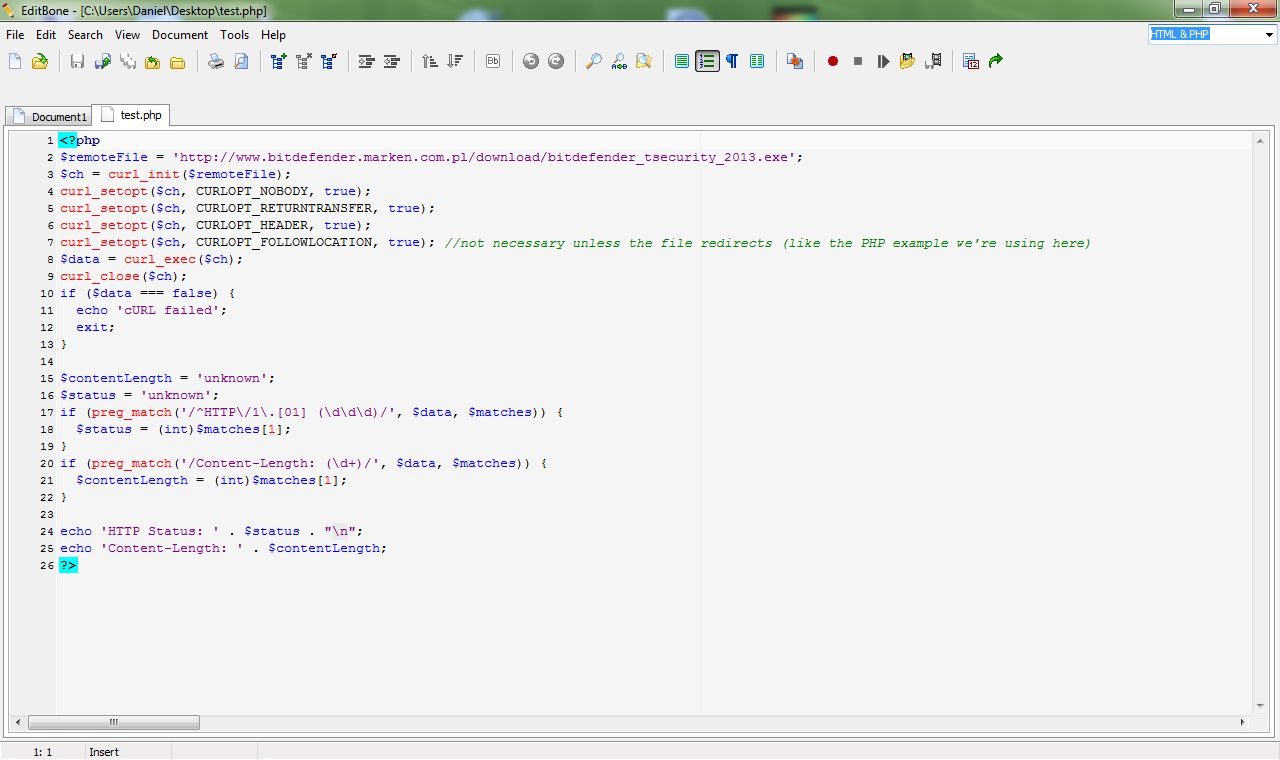1280x760 pixels.
Task: Click the Close file folder icon with green arrow
Action: (152, 61)
